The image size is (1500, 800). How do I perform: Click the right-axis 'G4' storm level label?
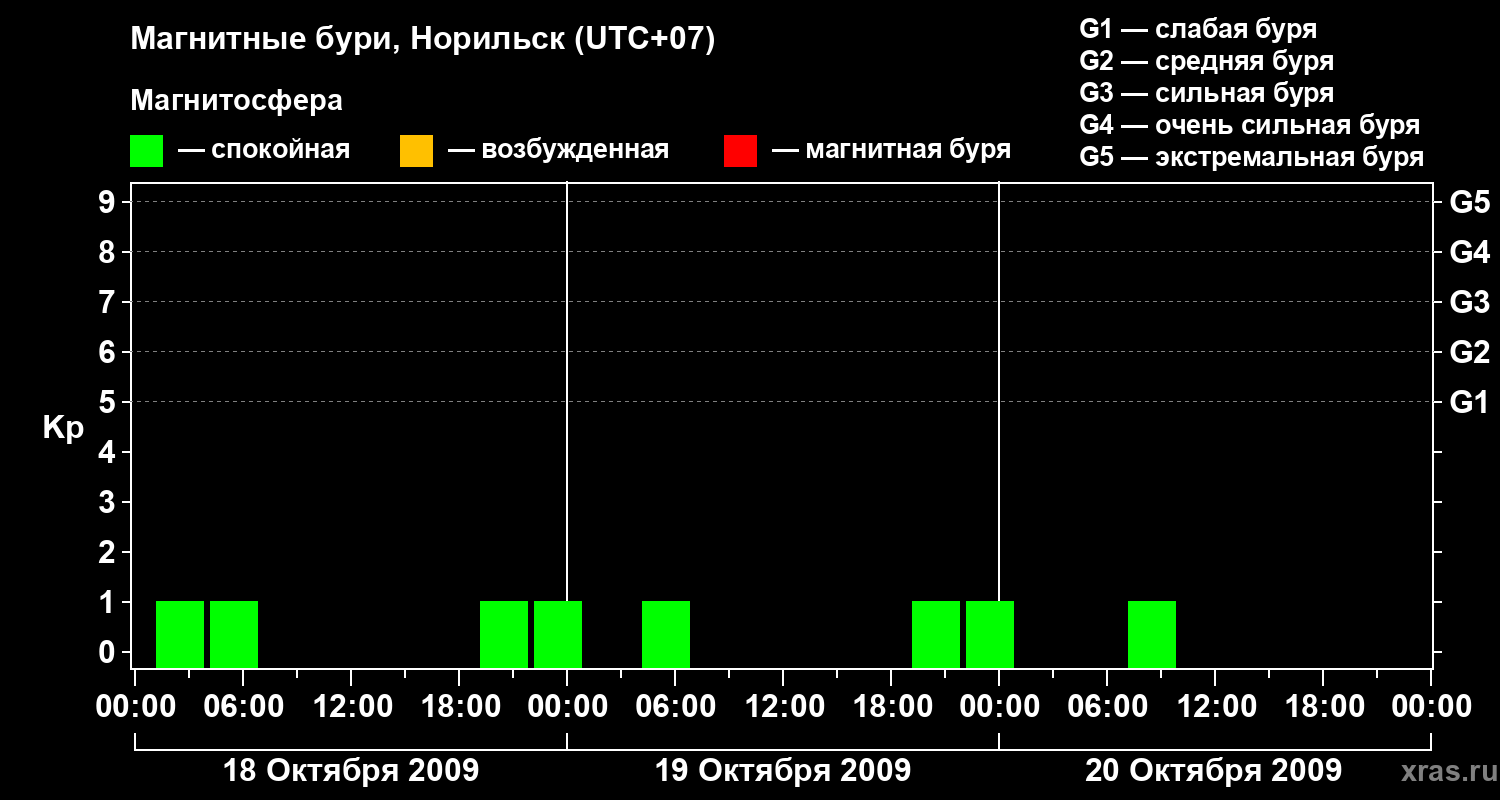click(1470, 252)
